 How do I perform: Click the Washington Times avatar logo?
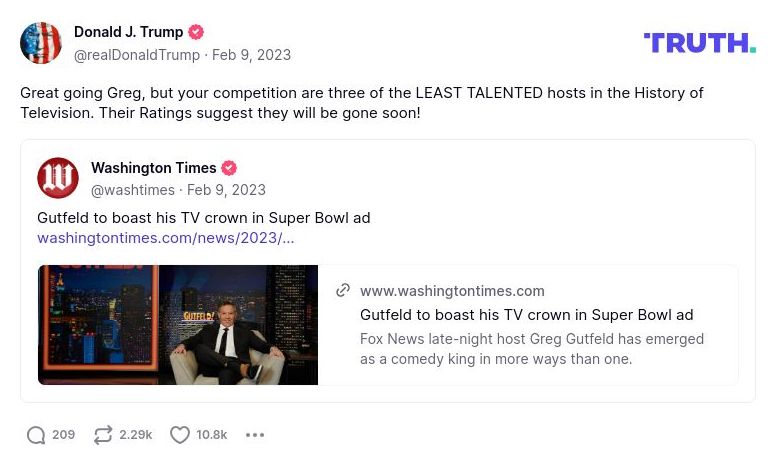tap(58, 178)
